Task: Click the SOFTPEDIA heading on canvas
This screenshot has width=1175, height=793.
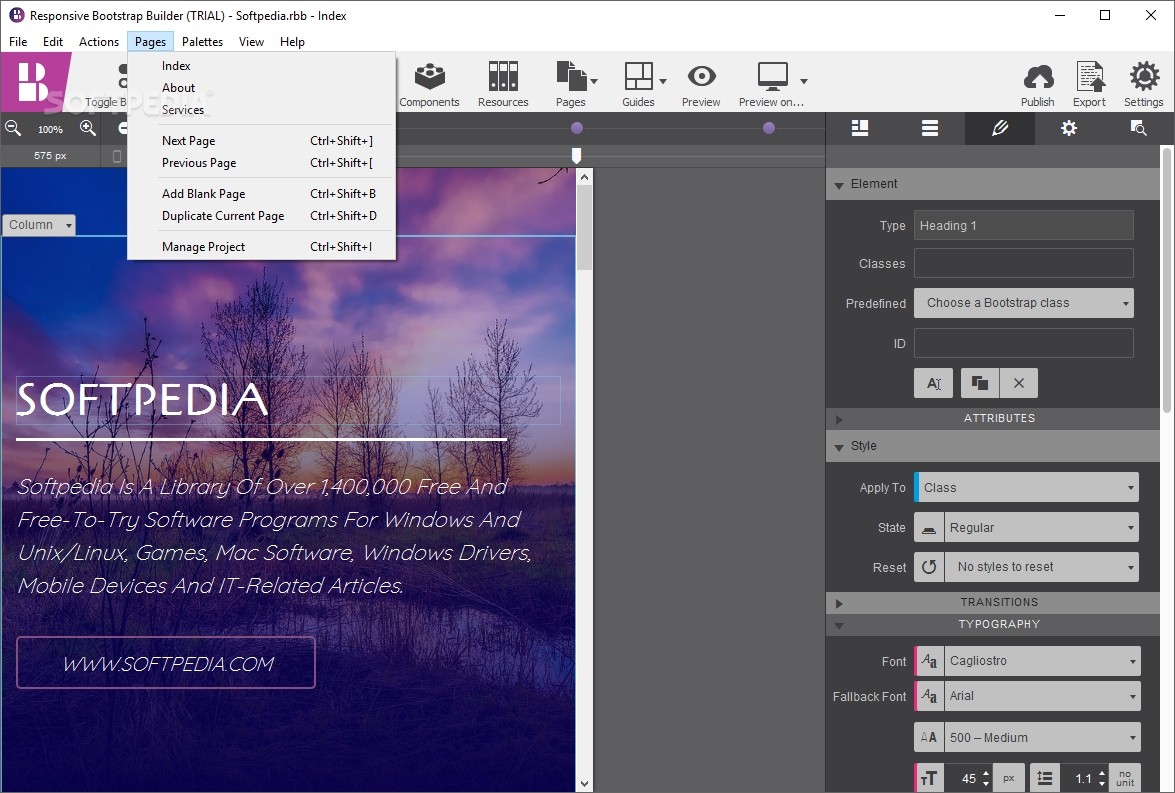Action: (142, 399)
